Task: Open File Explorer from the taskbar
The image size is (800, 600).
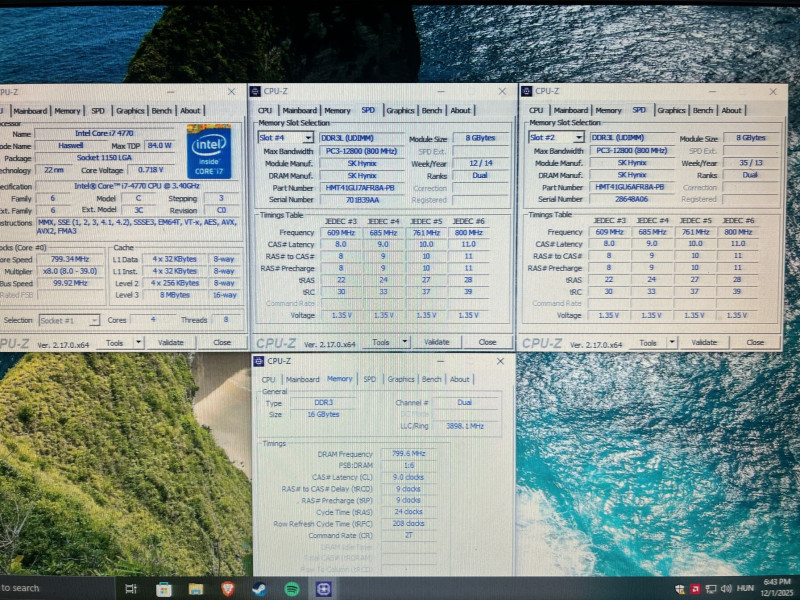Action: pyautogui.click(x=196, y=589)
